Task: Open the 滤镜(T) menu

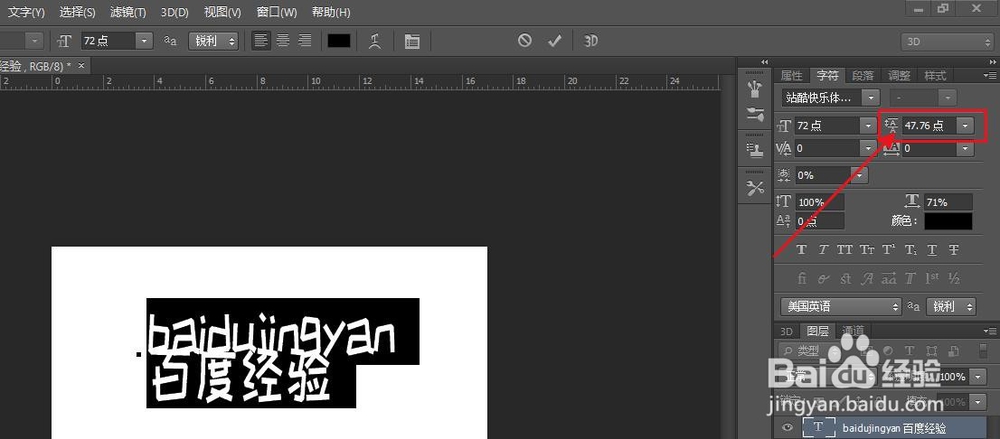Action: [x=128, y=12]
